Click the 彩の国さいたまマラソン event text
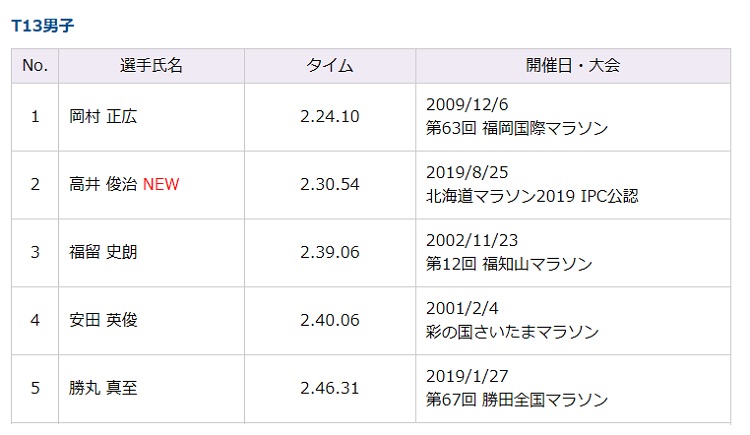This screenshot has height=435, width=750. (x=514, y=332)
